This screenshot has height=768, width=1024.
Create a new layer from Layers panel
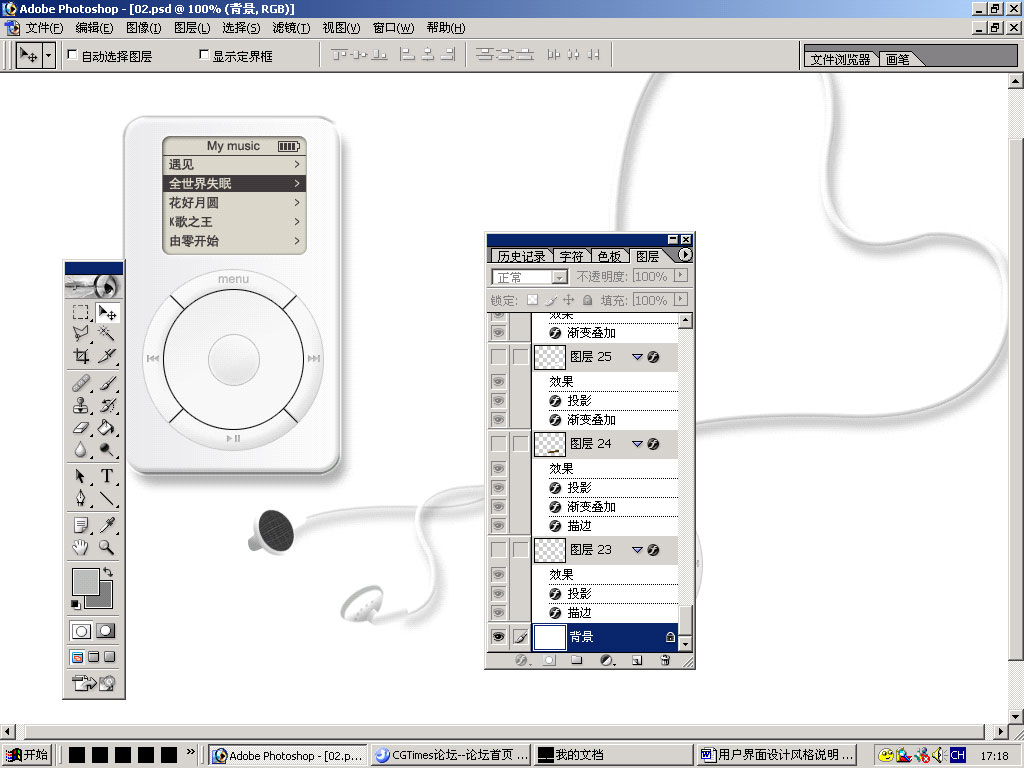click(637, 660)
